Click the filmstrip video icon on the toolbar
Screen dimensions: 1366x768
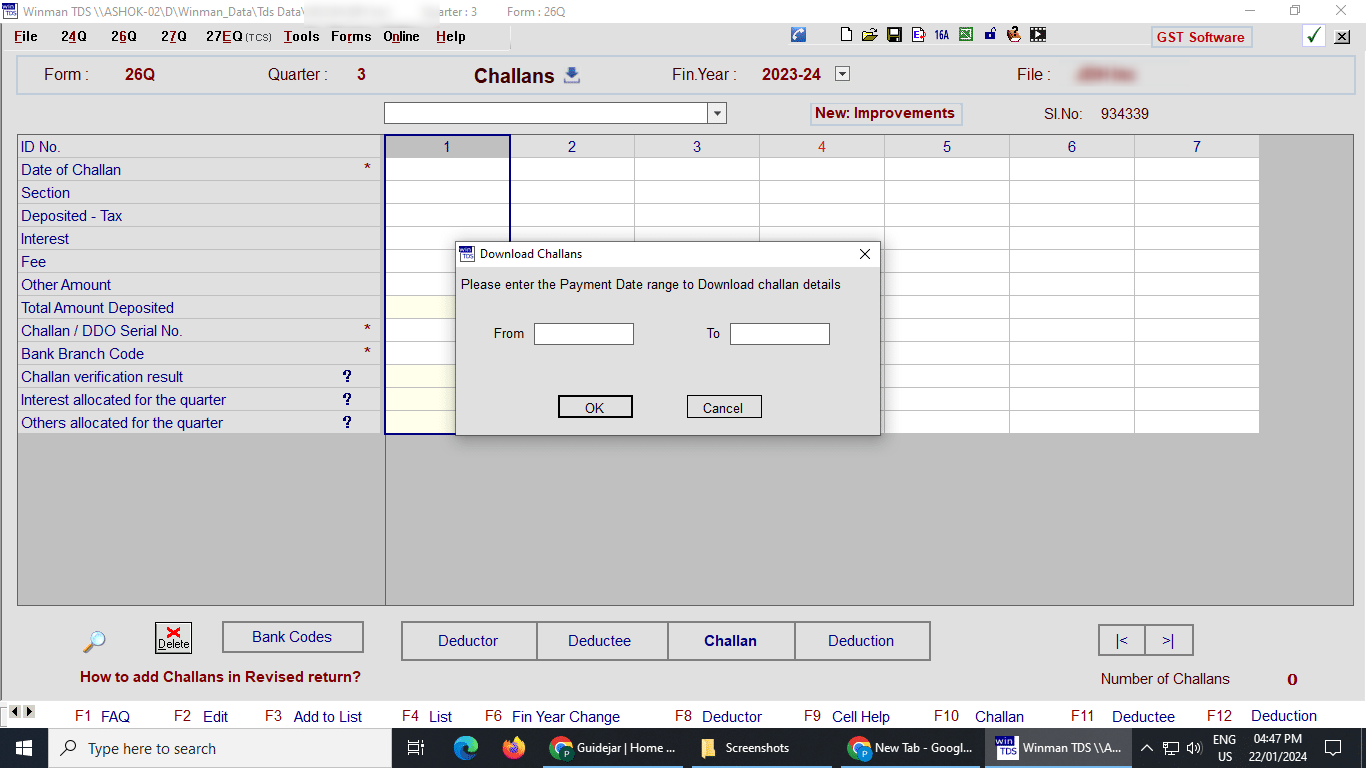[1037, 34]
